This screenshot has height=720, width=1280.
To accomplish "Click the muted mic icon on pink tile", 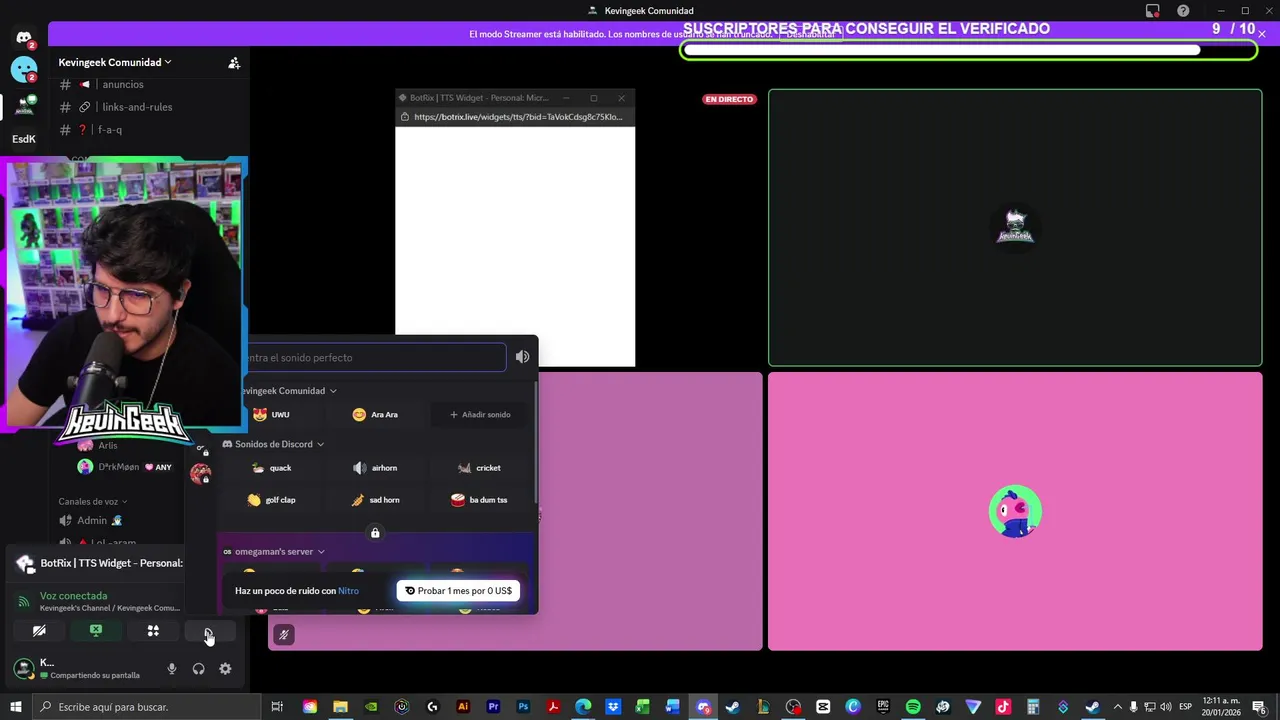I will pos(284,634).
